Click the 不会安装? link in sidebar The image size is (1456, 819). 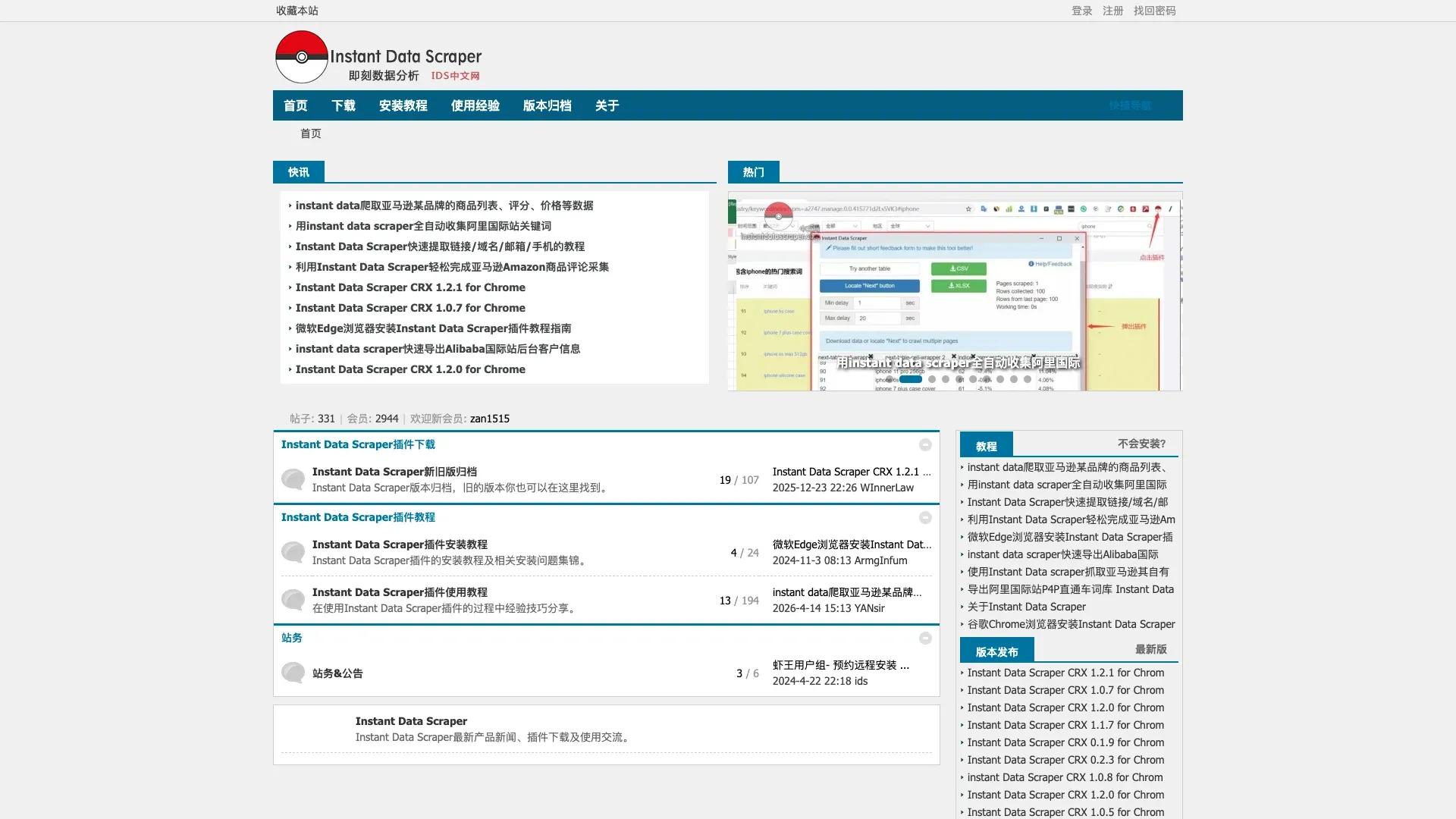pos(1141,444)
